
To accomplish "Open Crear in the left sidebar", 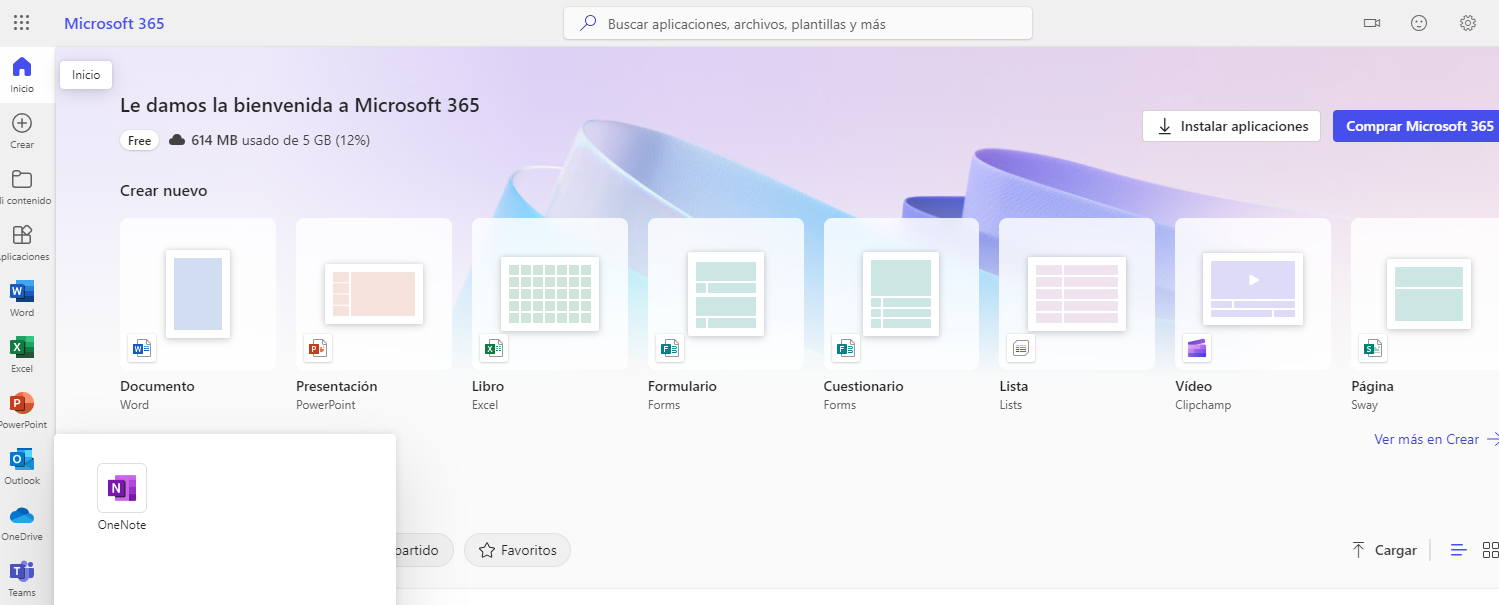I will [x=22, y=131].
